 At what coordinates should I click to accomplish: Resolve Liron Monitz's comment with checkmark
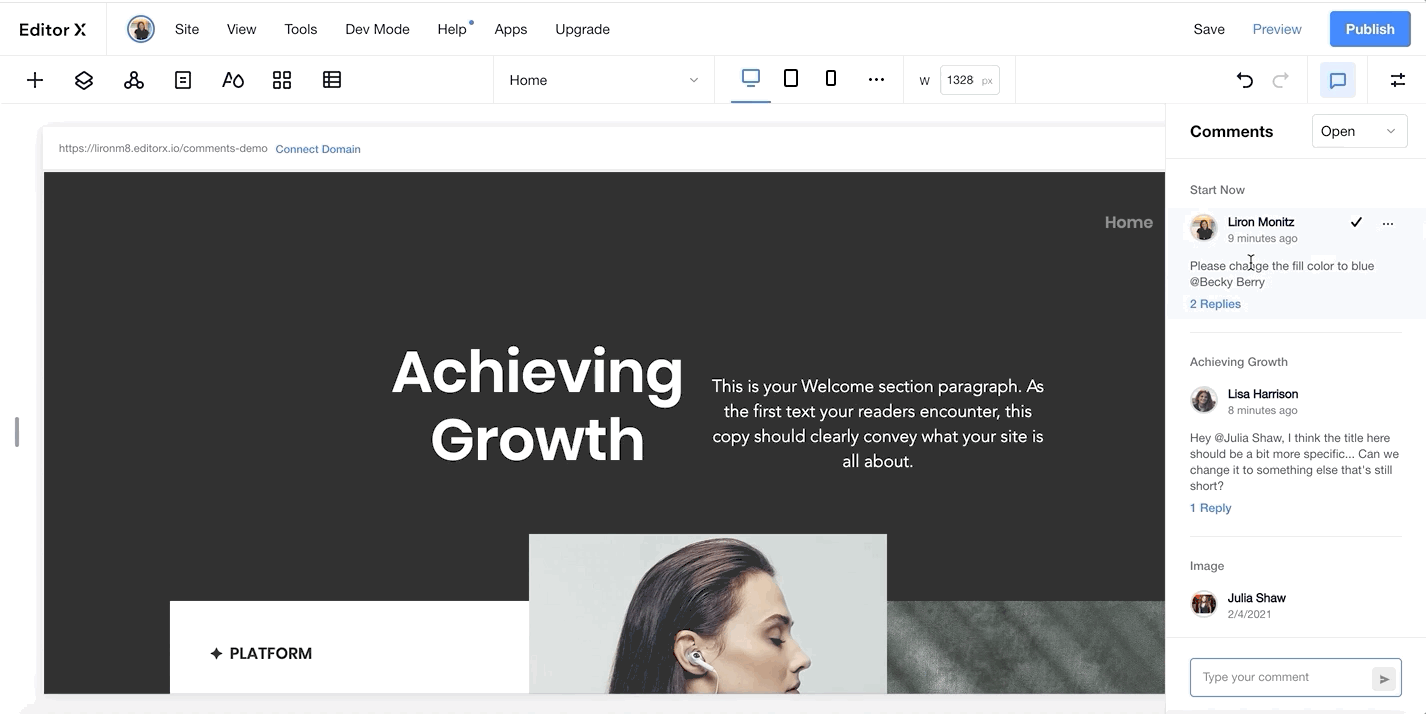pos(1356,223)
